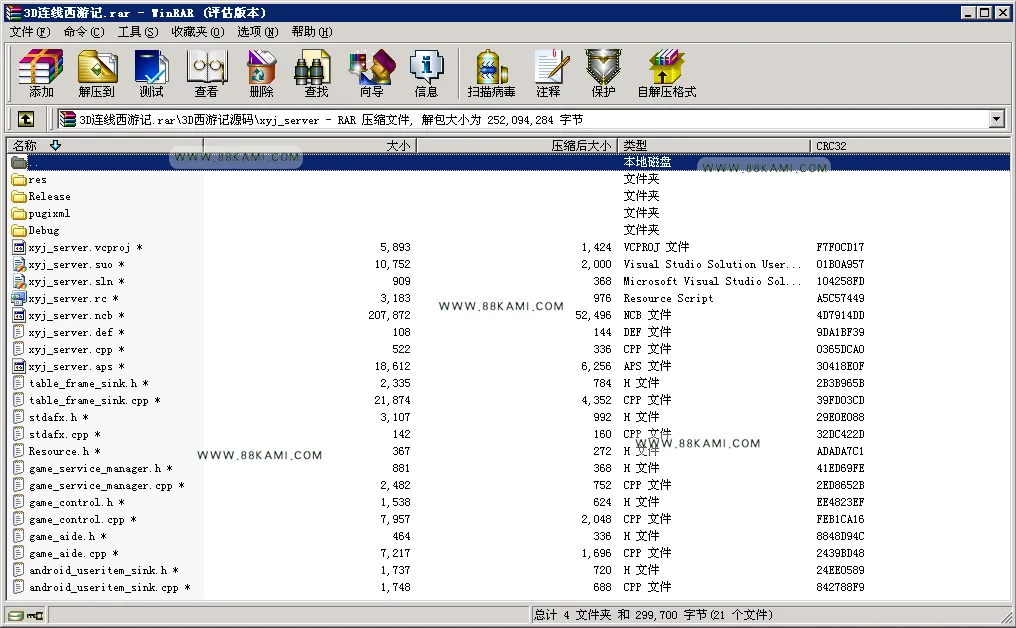Click the Delete (删除) toolbar icon
Viewport: 1016px width, 628px height.
(x=261, y=73)
